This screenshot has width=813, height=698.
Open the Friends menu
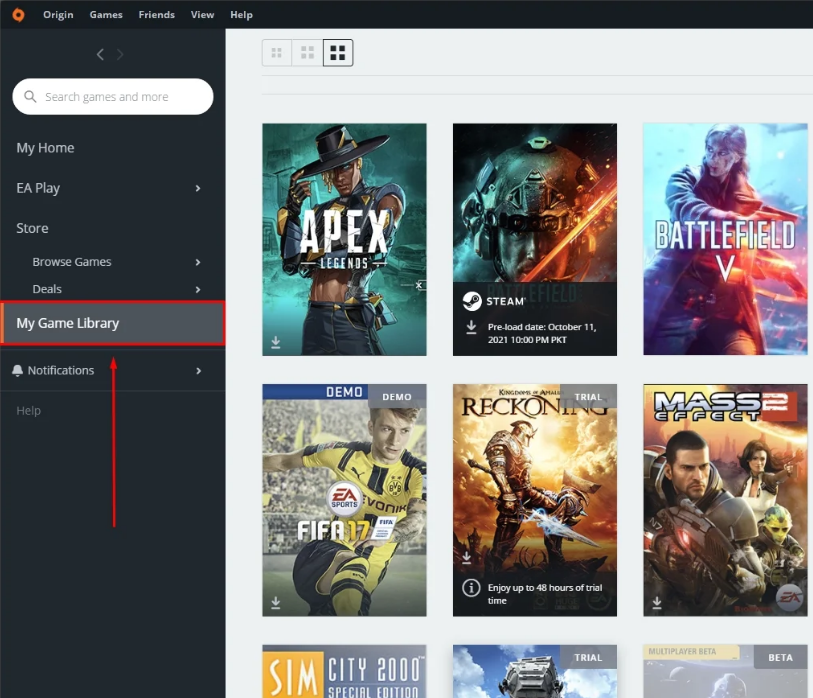tap(156, 15)
